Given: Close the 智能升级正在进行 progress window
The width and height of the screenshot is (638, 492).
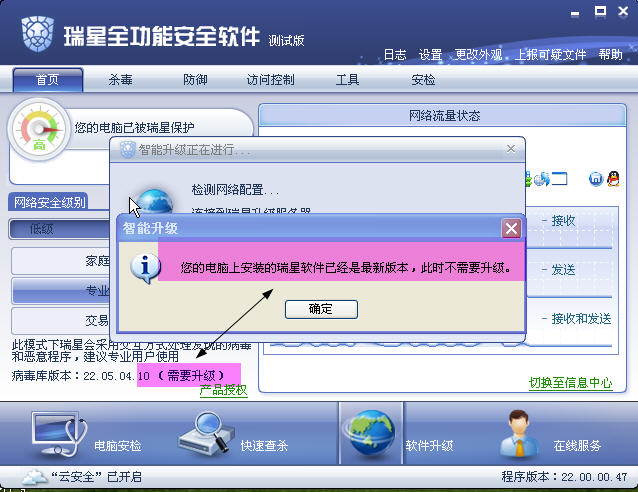Looking at the screenshot, I should (x=511, y=149).
